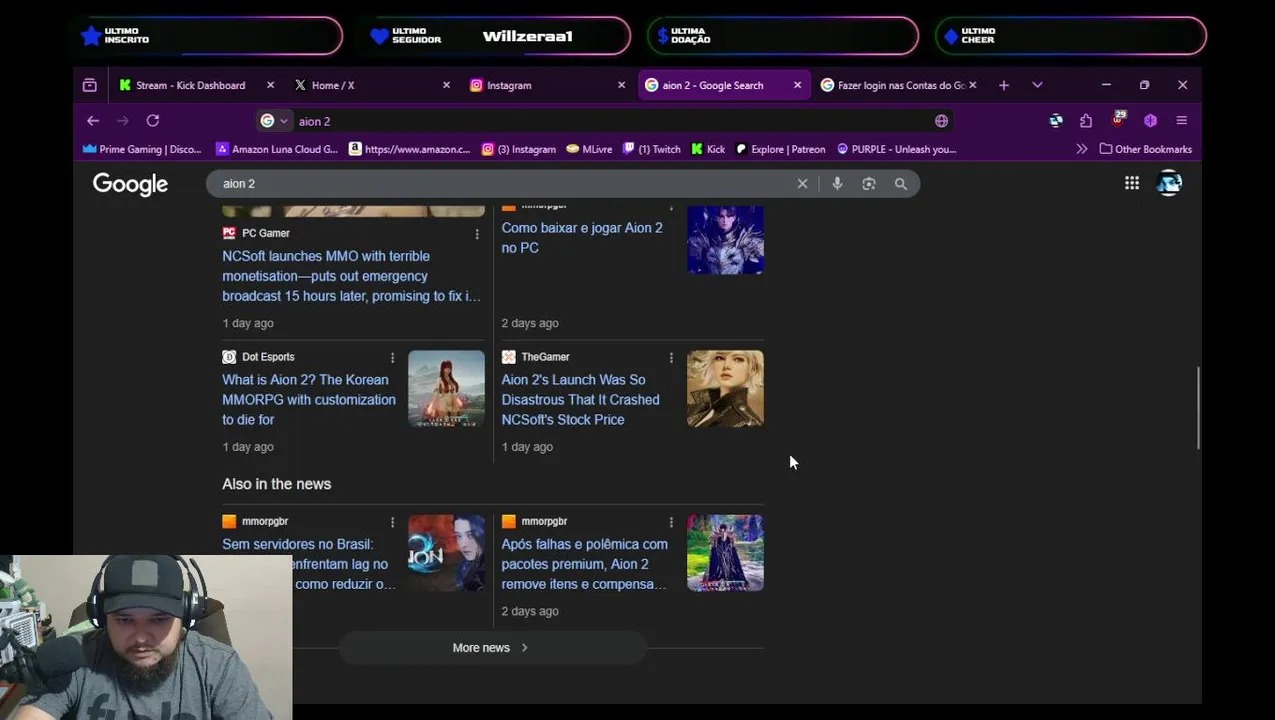This screenshot has width=1275, height=720.
Task: Open Prime Gaming bookmark
Action: [142, 149]
